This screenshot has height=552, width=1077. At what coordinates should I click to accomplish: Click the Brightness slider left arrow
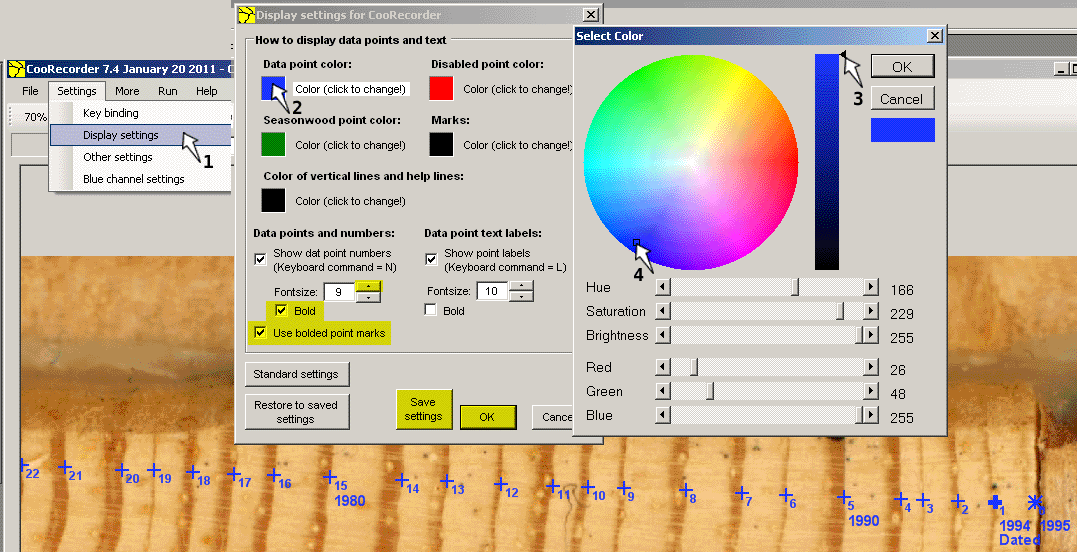coord(663,335)
